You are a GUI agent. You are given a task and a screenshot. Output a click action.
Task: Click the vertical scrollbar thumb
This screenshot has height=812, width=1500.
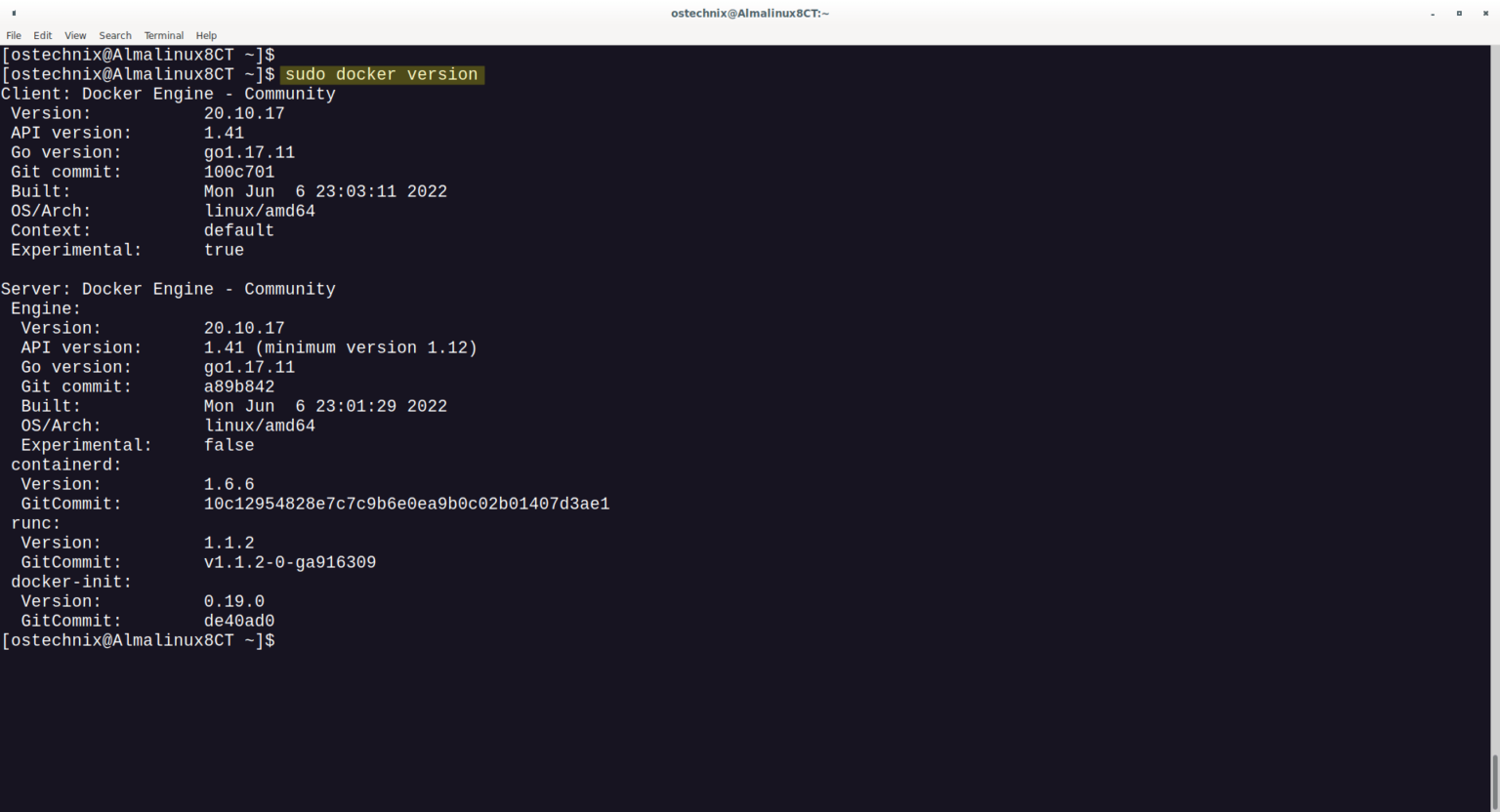click(1494, 781)
